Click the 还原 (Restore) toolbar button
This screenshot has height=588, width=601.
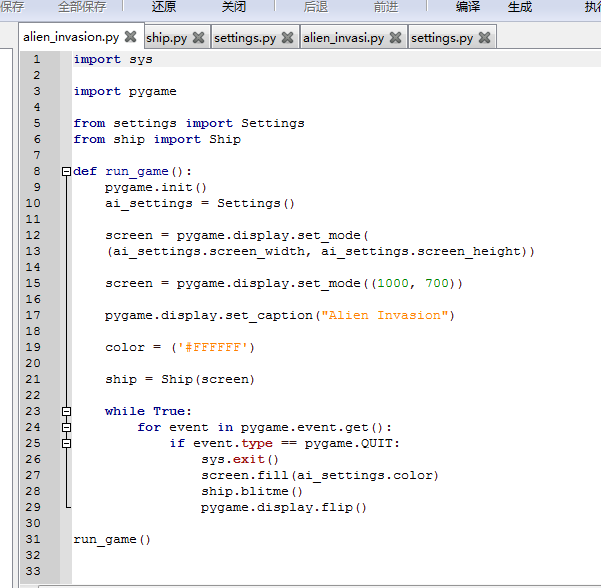164,7
